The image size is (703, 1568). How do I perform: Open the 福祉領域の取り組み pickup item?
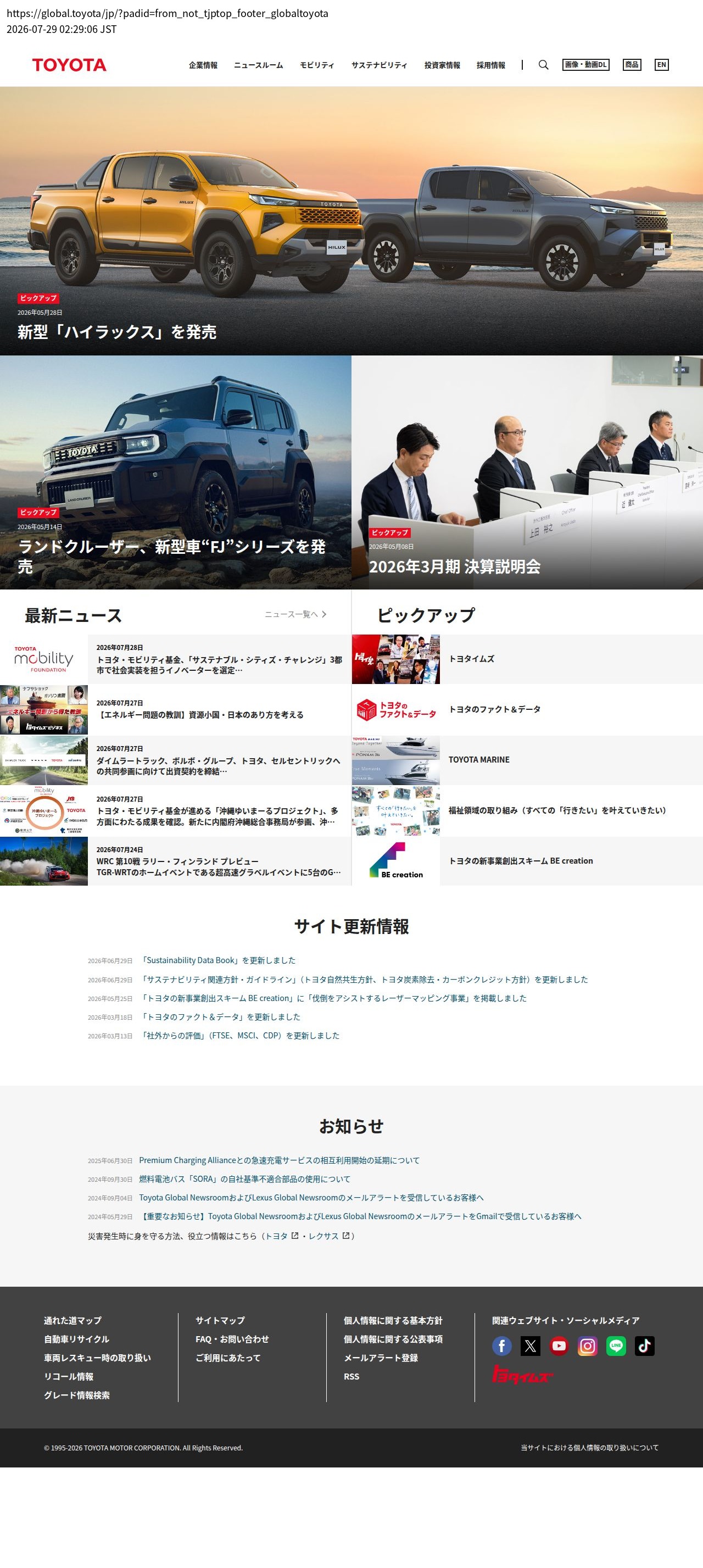(x=527, y=811)
